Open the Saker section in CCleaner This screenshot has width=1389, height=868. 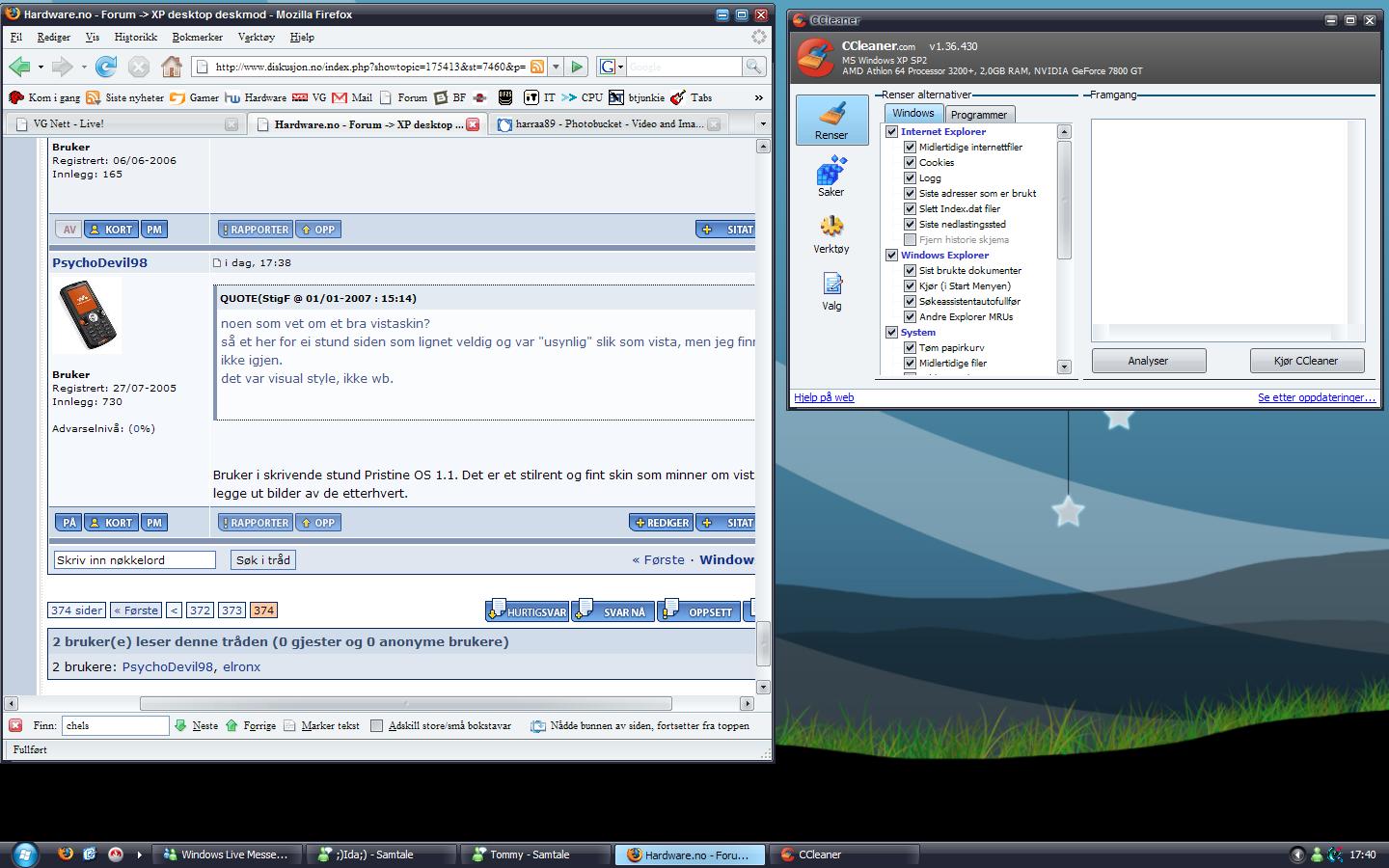(831, 176)
